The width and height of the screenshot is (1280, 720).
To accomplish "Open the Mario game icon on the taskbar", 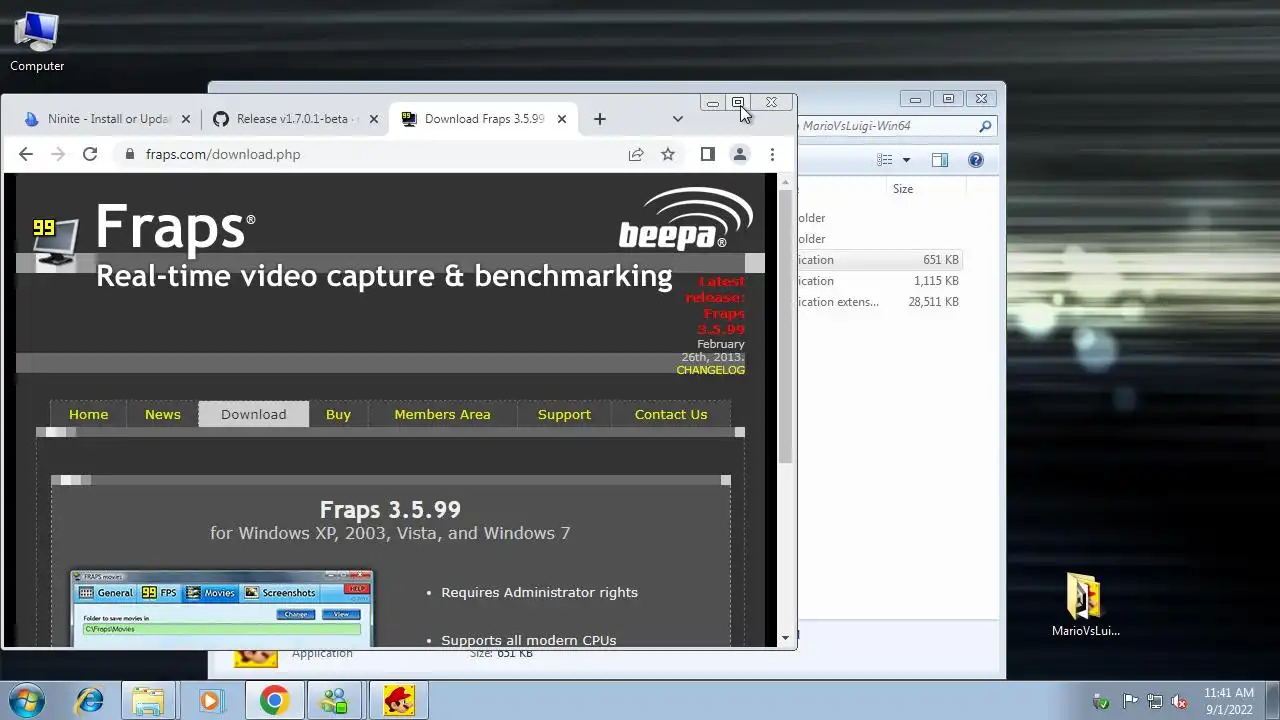I will click(398, 700).
